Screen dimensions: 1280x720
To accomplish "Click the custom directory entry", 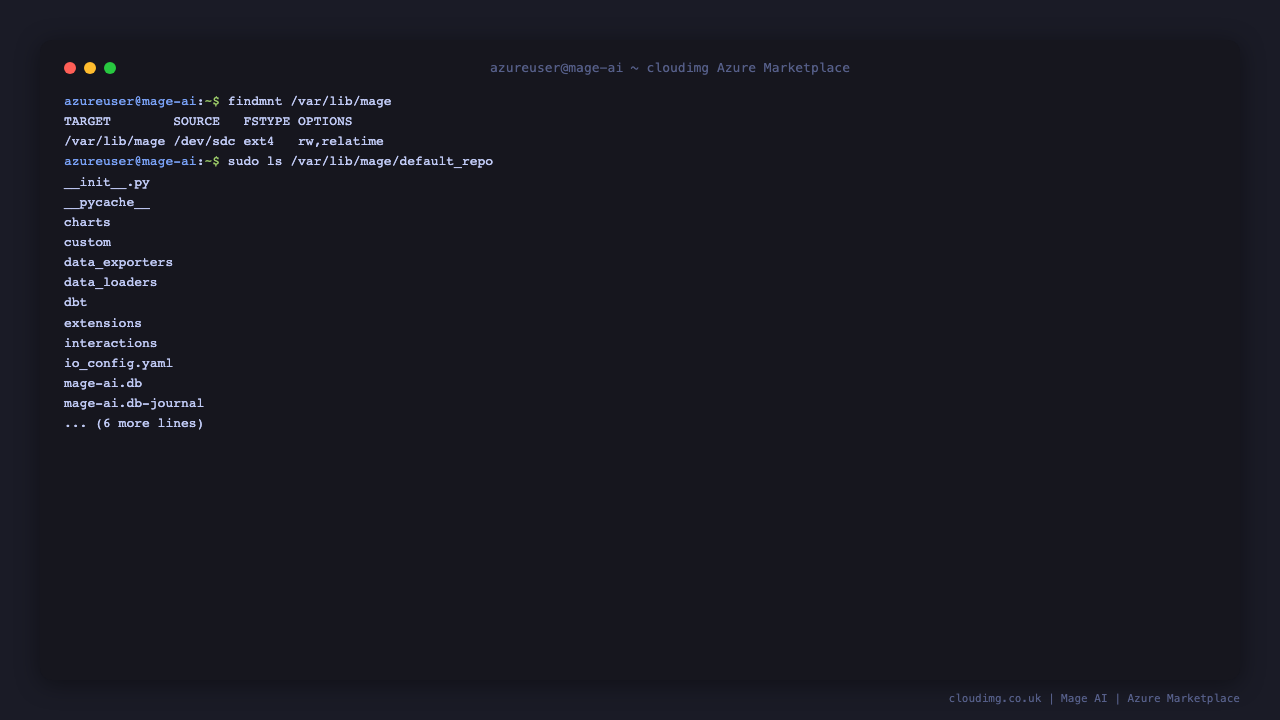I will point(87,242).
